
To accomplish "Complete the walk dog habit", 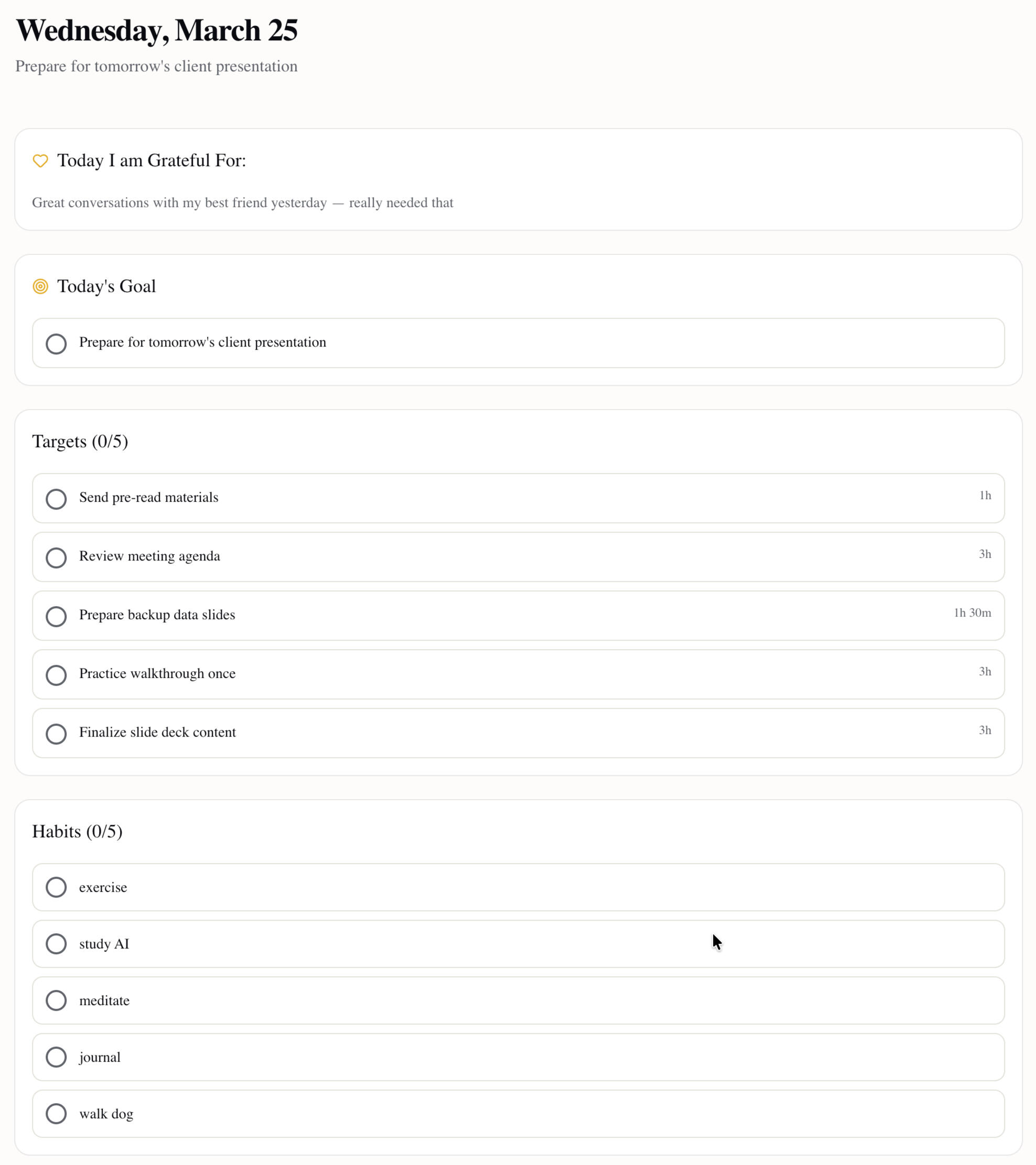I will (56, 1113).
